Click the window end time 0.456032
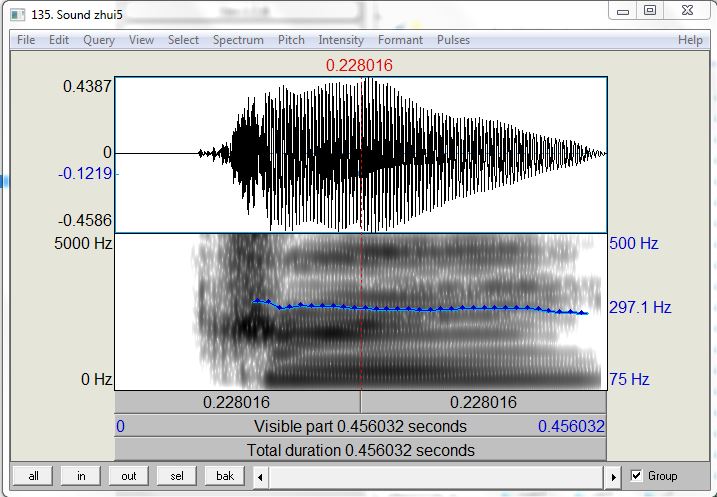This screenshot has width=717, height=497. [x=571, y=426]
